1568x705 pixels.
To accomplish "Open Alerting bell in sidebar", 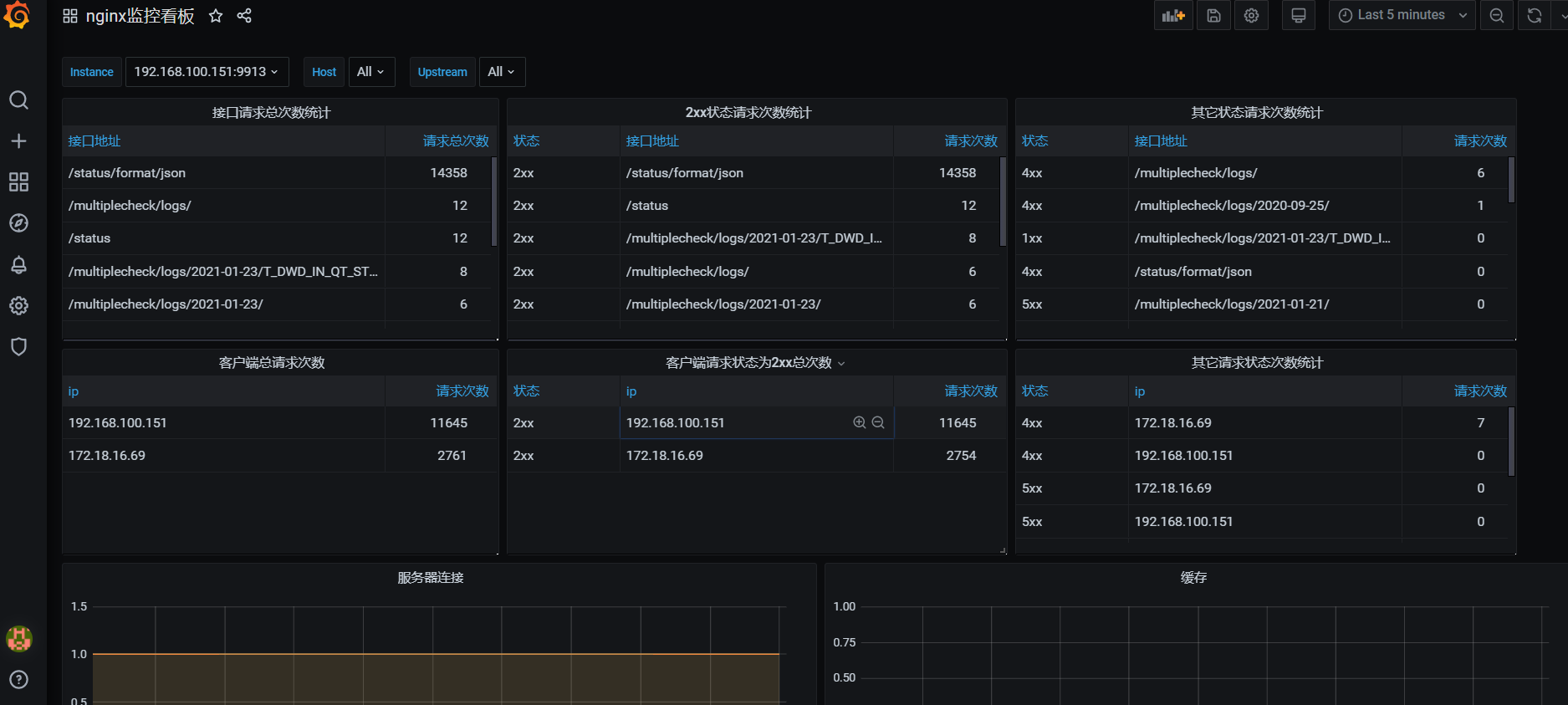I will coord(18,265).
